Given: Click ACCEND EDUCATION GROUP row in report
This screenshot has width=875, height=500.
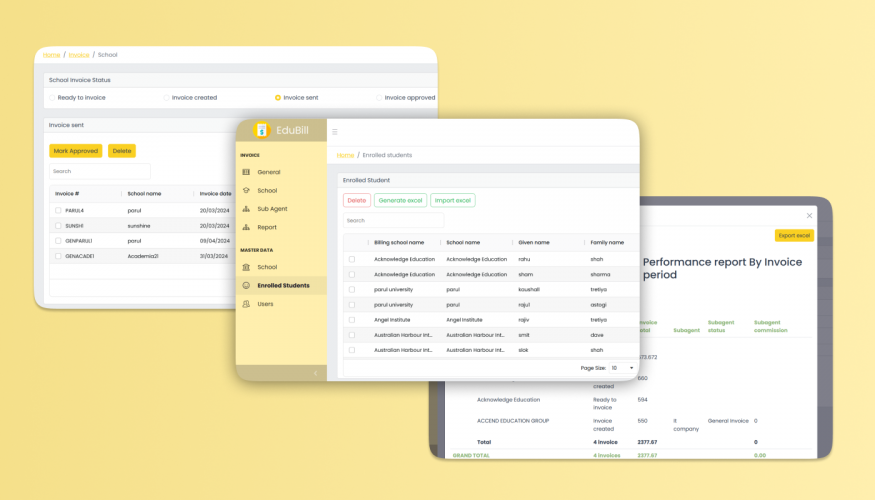Looking at the screenshot, I should tap(513, 421).
